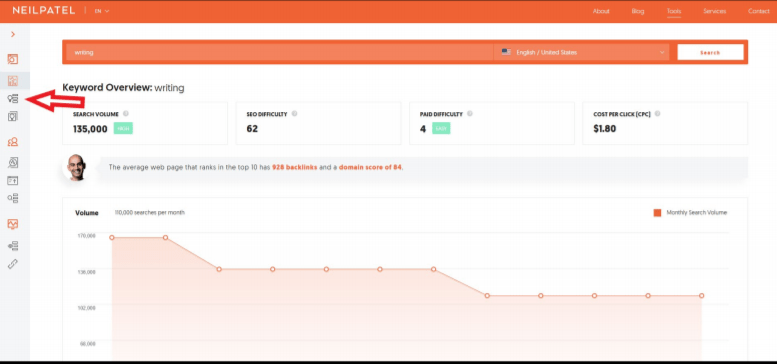Open the orange Keyword Analyzer icon at the top of the sidebar
This screenshot has height=364, width=777.
(x=13, y=59)
